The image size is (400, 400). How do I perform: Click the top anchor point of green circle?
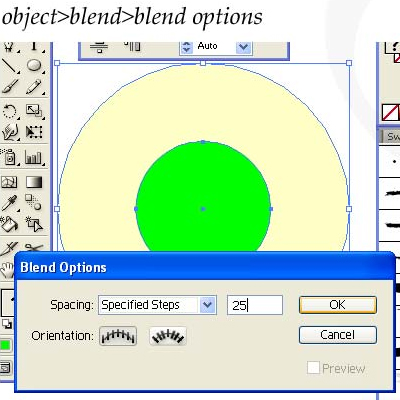click(x=203, y=142)
